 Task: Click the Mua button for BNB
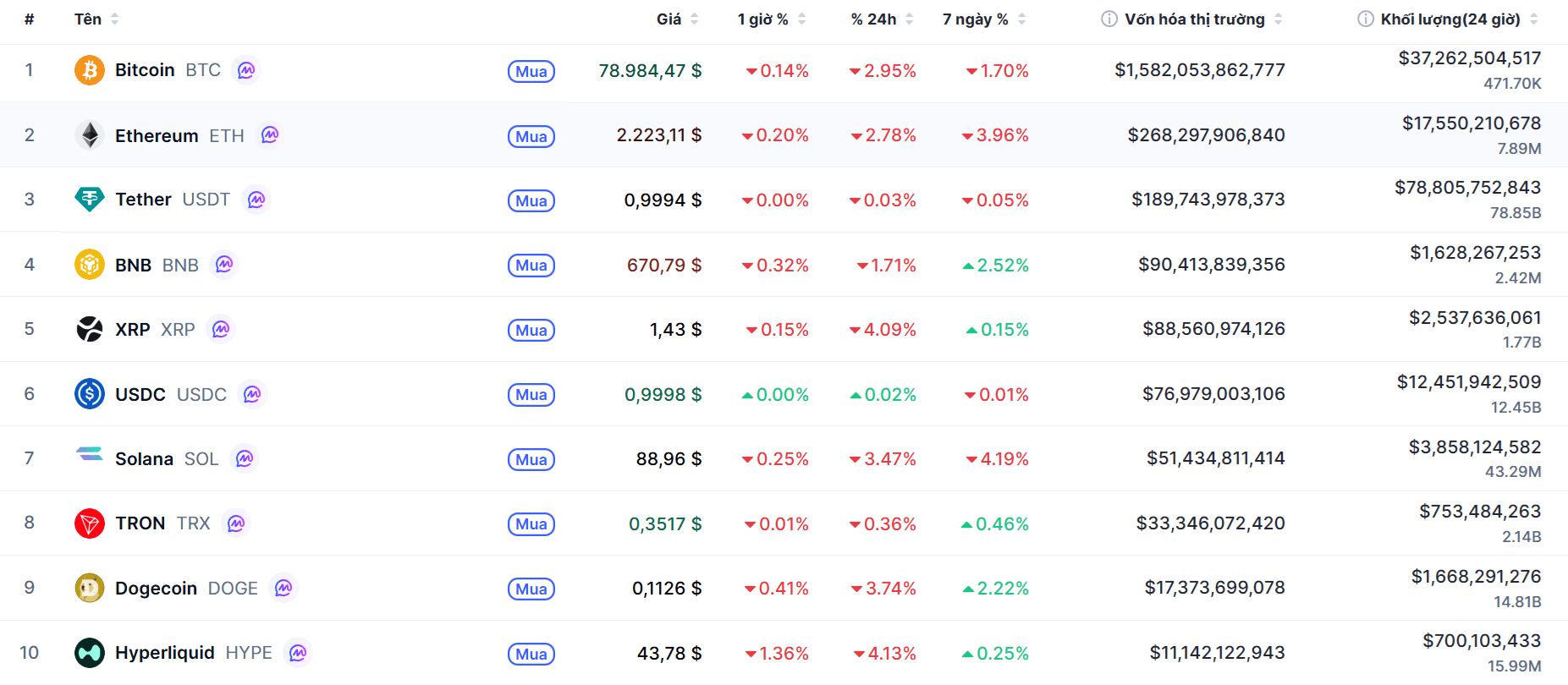pyautogui.click(x=531, y=266)
